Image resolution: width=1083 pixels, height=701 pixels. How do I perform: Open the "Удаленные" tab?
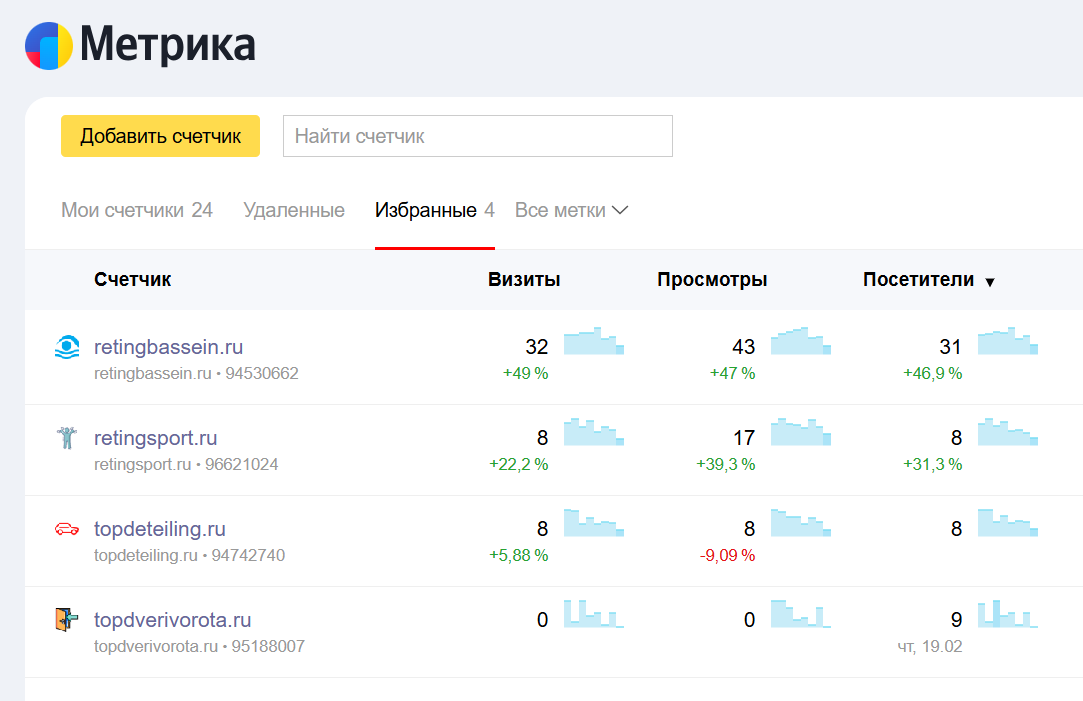pos(294,211)
